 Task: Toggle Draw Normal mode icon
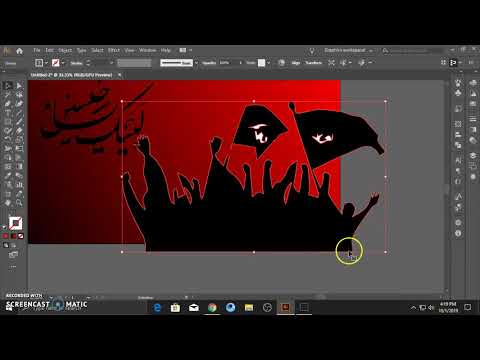[6, 245]
